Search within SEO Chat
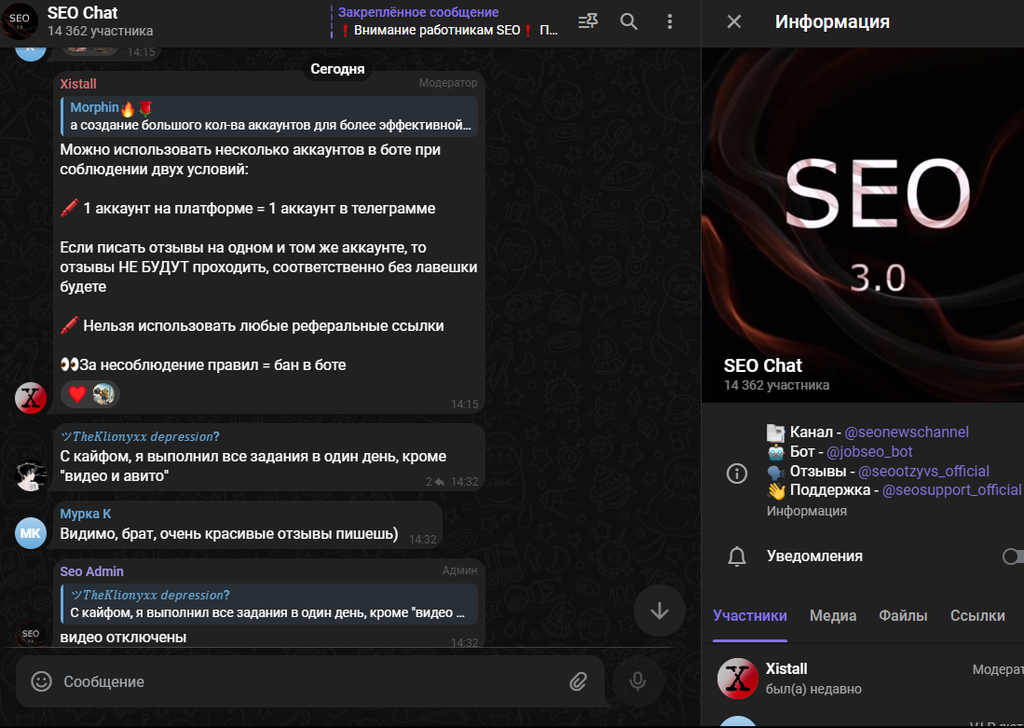The width and height of the screenshot is (1024, 728). pos(628,22)
